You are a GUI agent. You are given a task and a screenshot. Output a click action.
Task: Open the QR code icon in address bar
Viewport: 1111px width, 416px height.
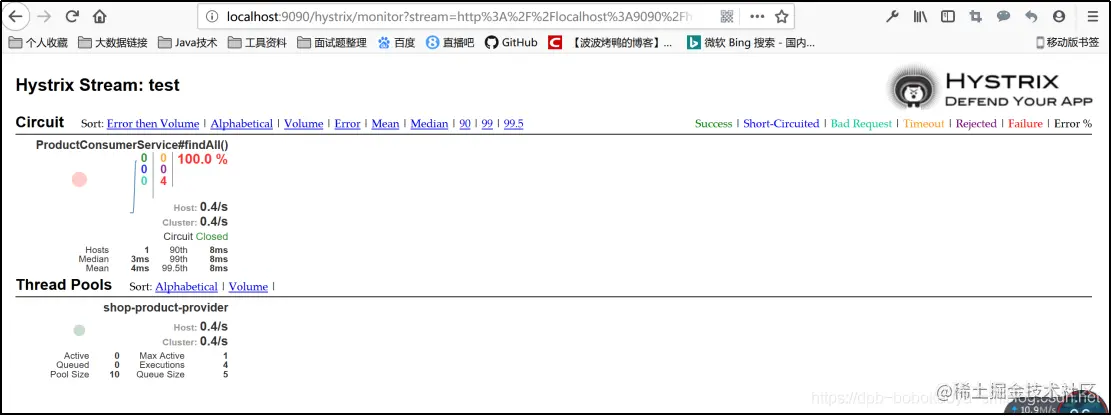pos(726,16)
